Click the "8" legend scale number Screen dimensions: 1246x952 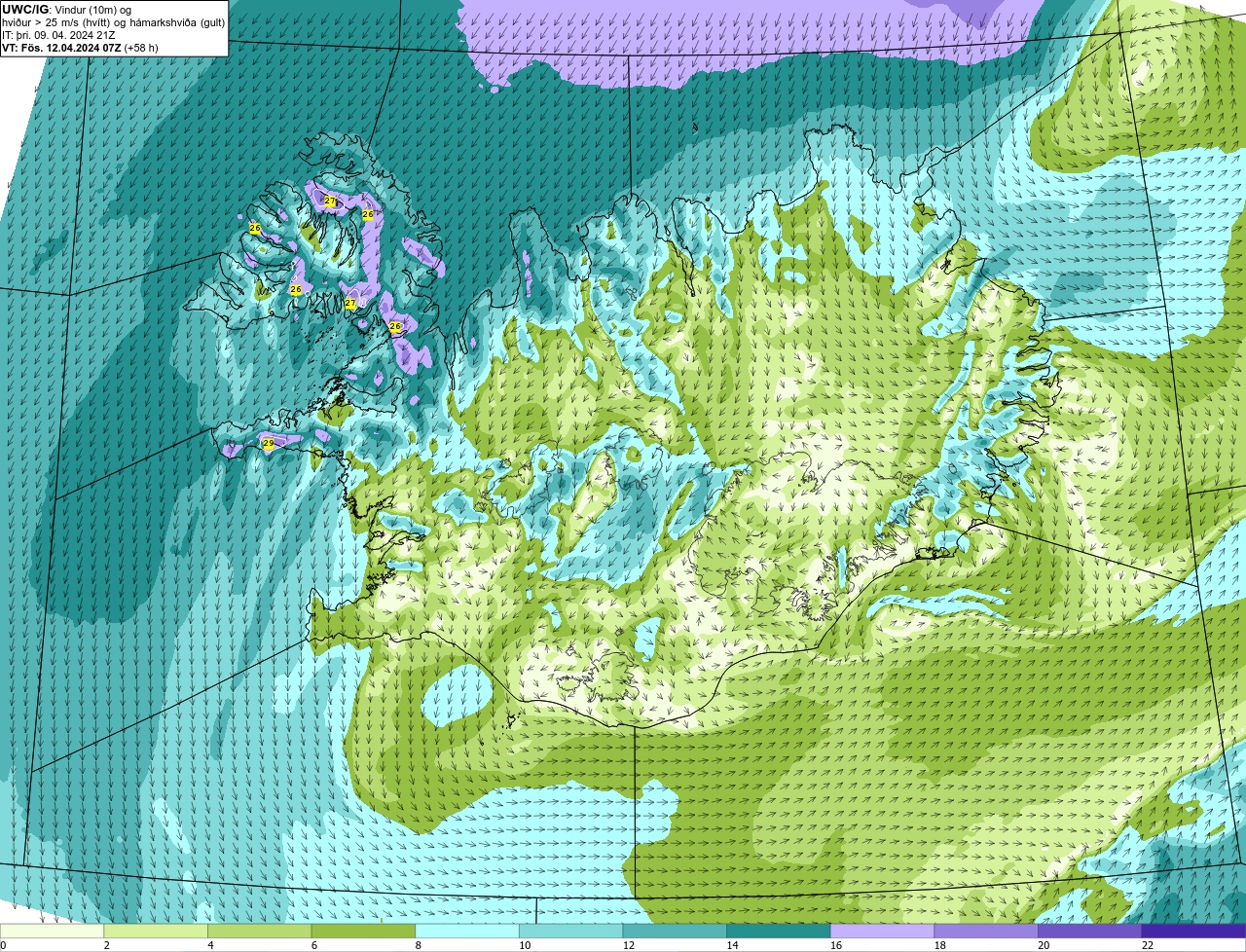(x=418, y=945)
